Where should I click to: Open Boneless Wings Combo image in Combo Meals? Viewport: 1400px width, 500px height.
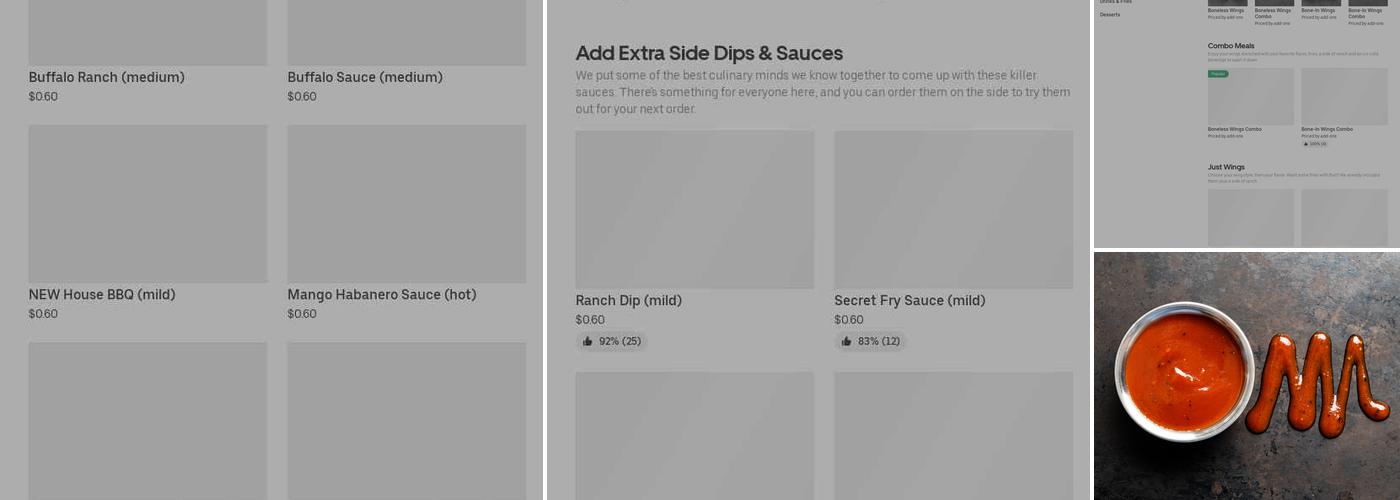pyautogui.click(x=1250, y=97)
